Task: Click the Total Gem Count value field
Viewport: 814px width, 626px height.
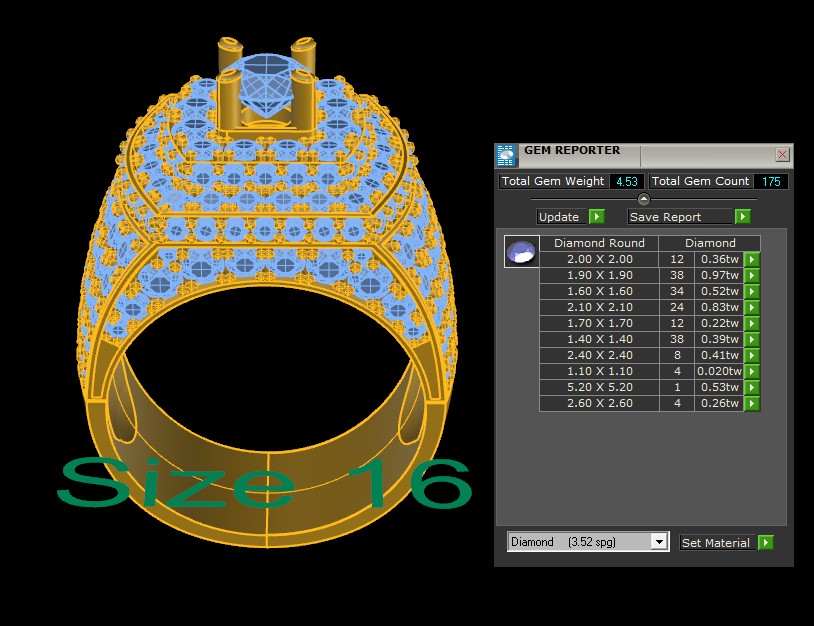Action: 770,182
